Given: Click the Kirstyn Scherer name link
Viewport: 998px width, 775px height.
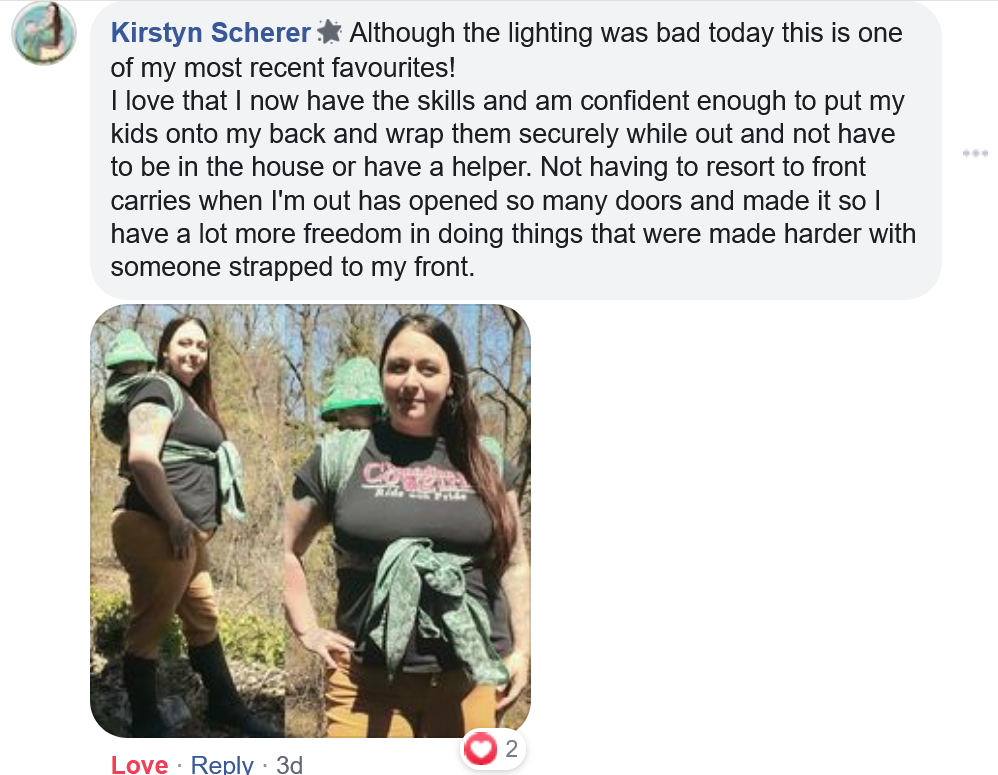Looking at the screenshot, I should [x=211, y=32].
